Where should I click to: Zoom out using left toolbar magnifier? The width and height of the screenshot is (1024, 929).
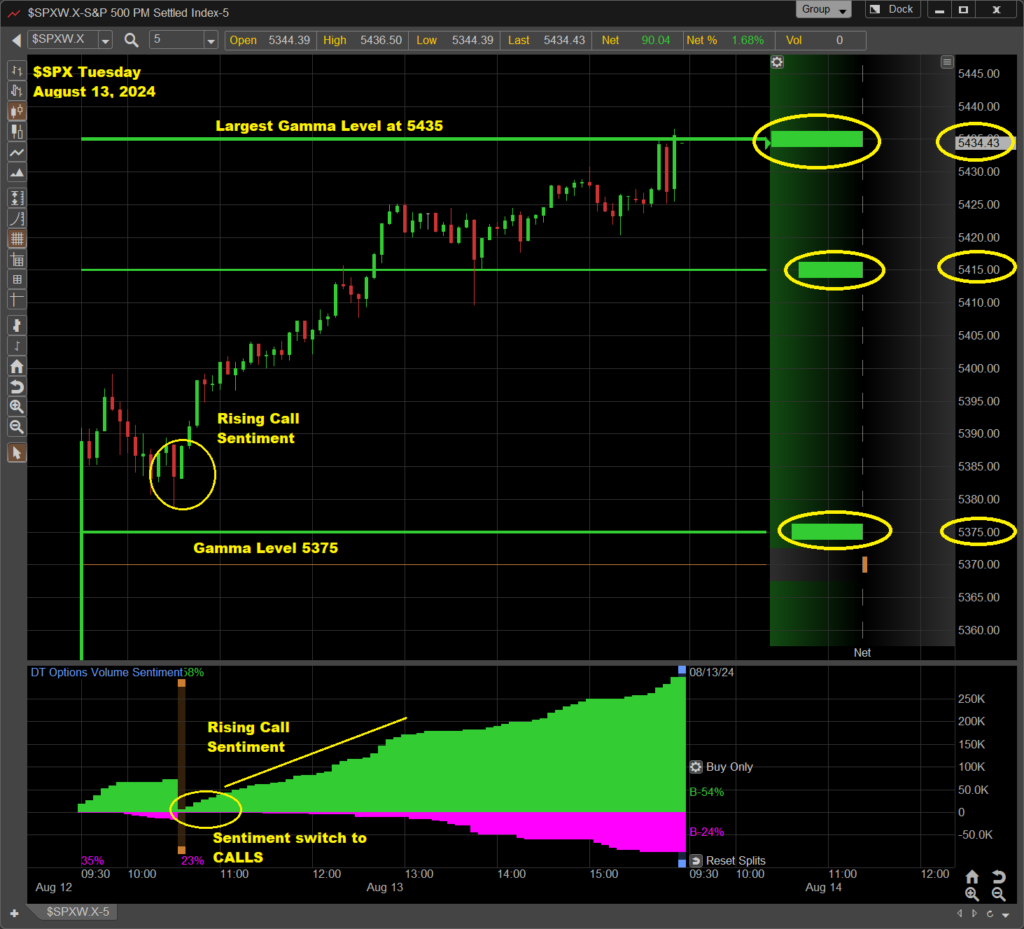(x=17, y=427)
